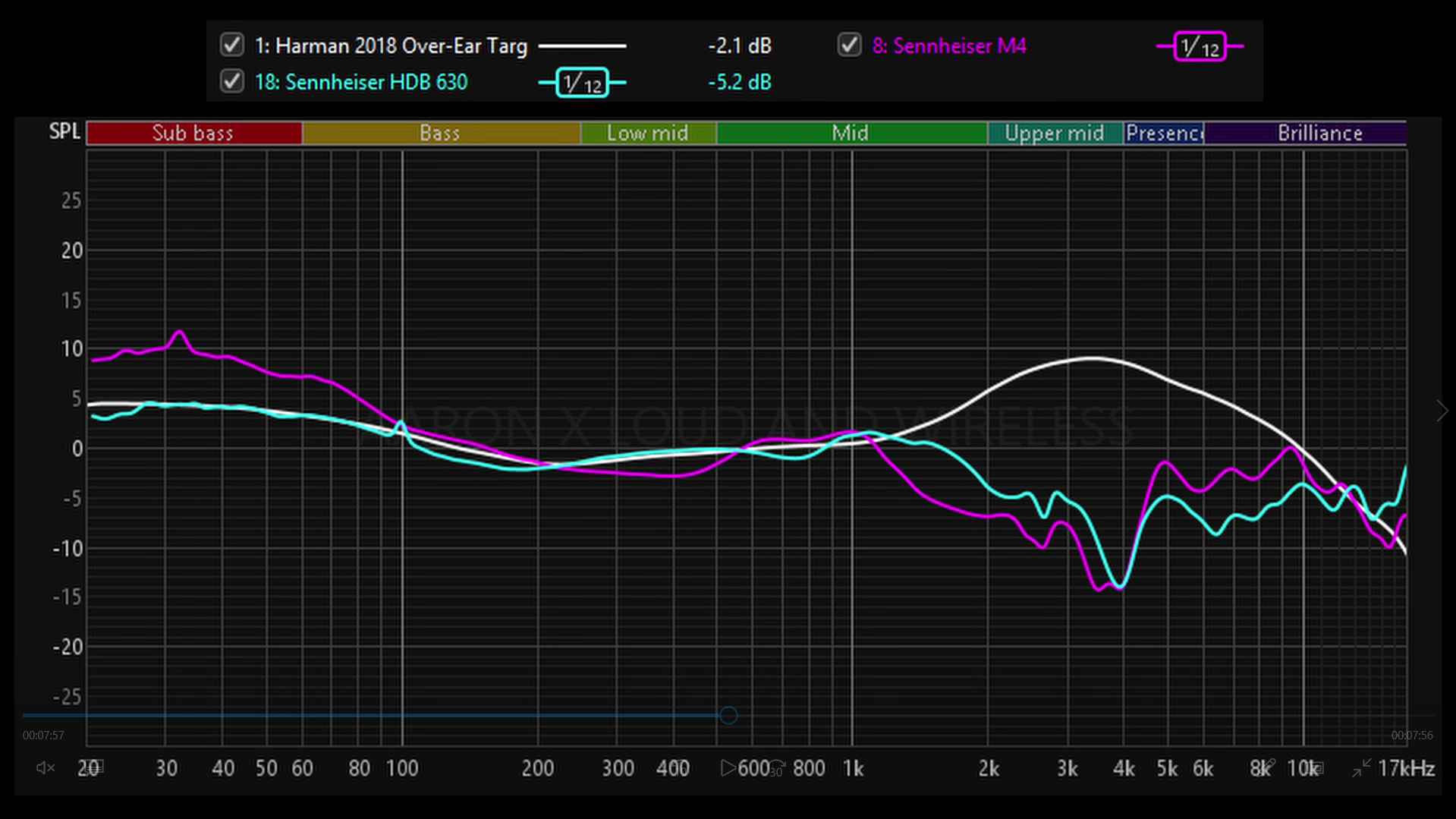Viewport: 1456px width, 819px height.
Task: Click the 100 Hz frequency axis label
Action: coord(402,768)
